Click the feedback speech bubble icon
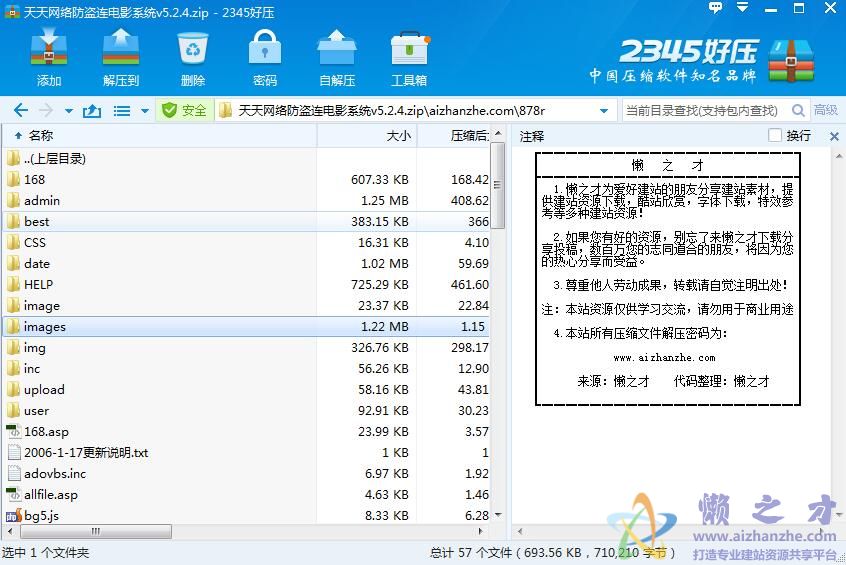 pyautogui.click(x=715, y=8)
